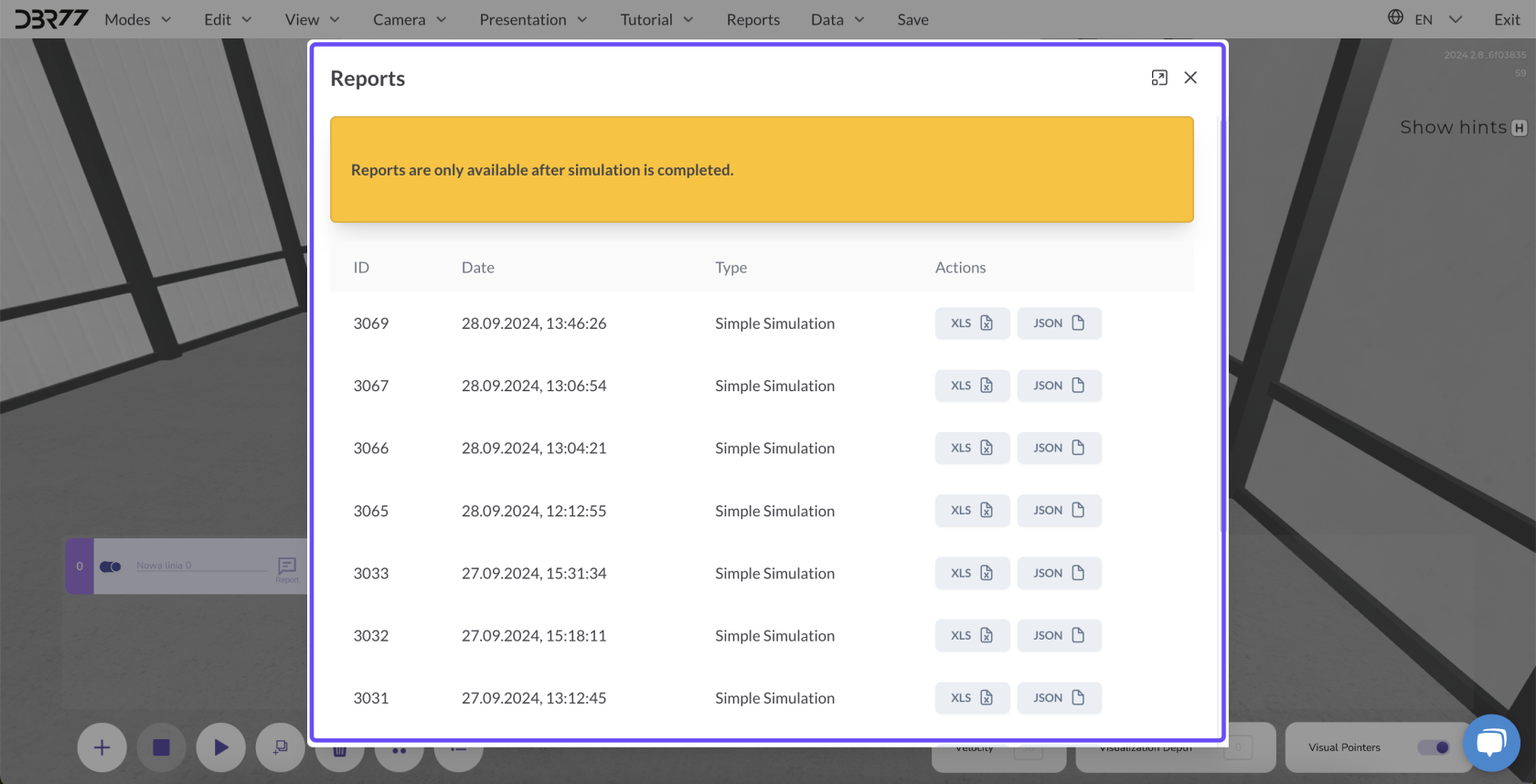This screenshot has height=784, width=1536.
Task: Download JSON report for ID 3067
Action: 1059,386
